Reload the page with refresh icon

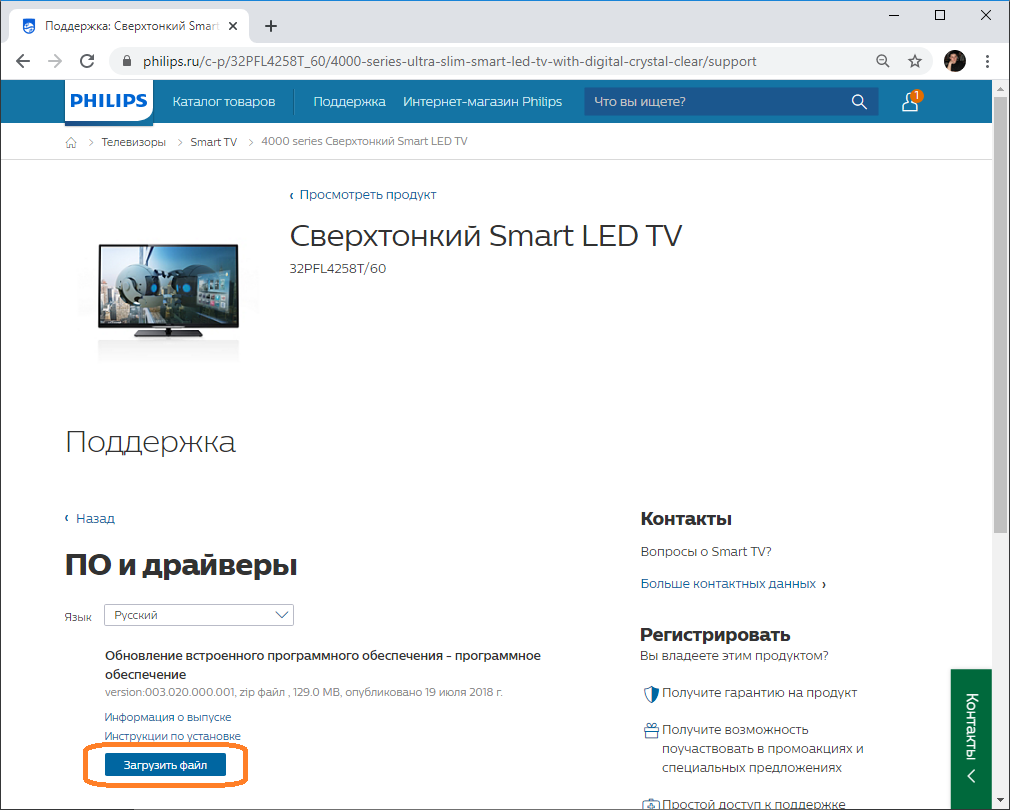click(x=87, y=61)
